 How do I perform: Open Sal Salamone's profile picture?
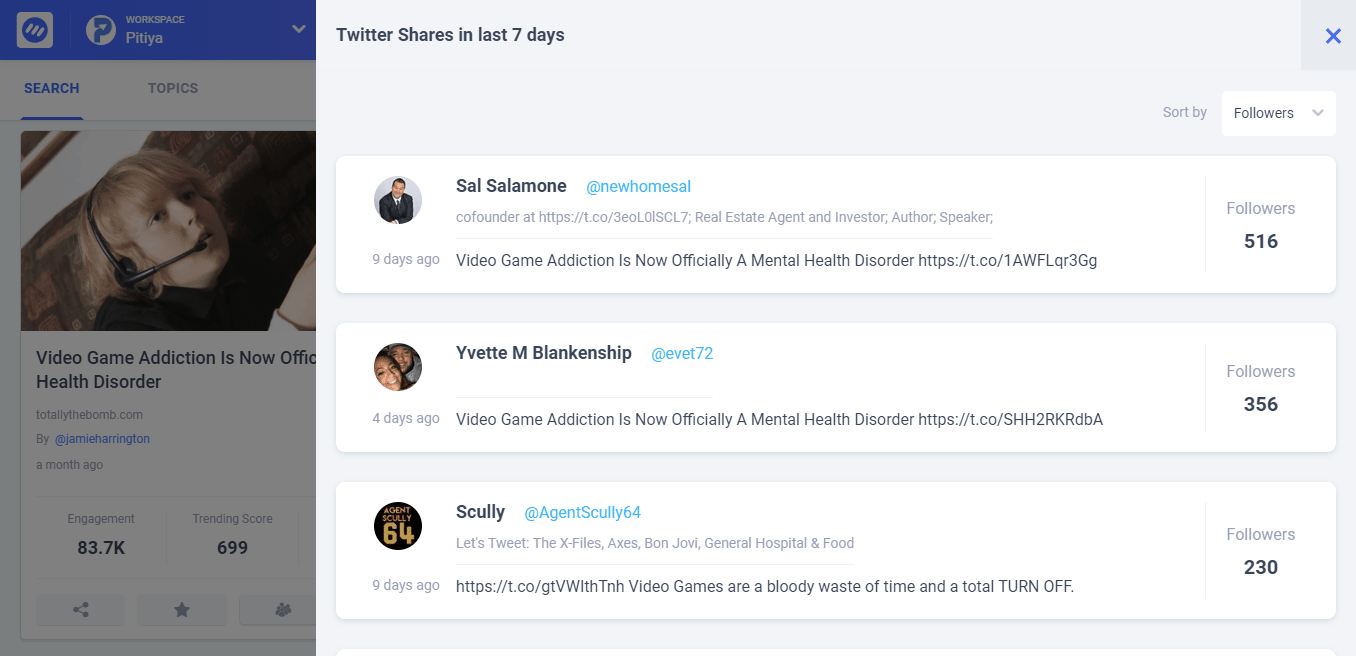tap(398, 200)
